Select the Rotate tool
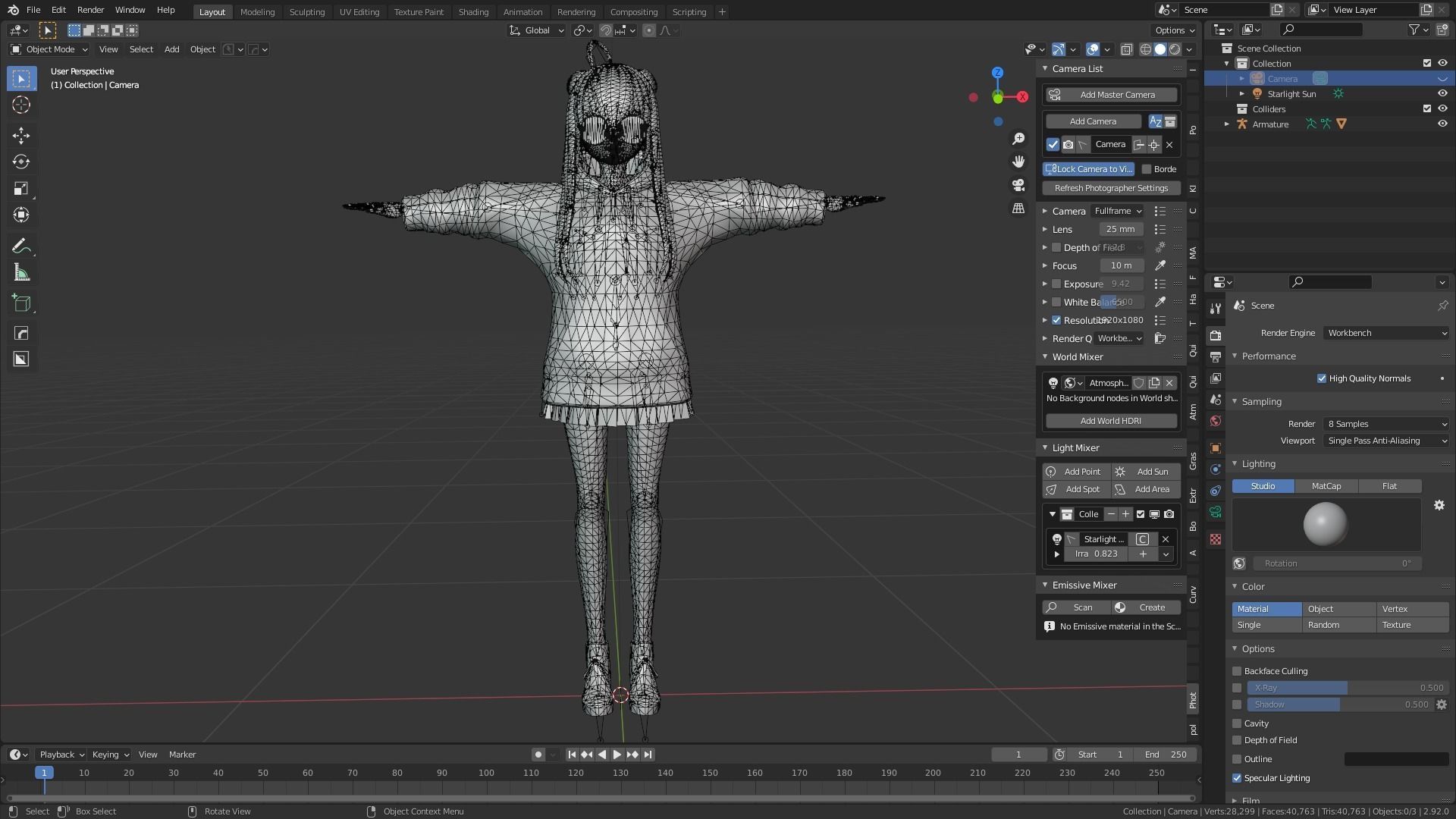Screen dimensions: 1456x819 coord(21,162)
